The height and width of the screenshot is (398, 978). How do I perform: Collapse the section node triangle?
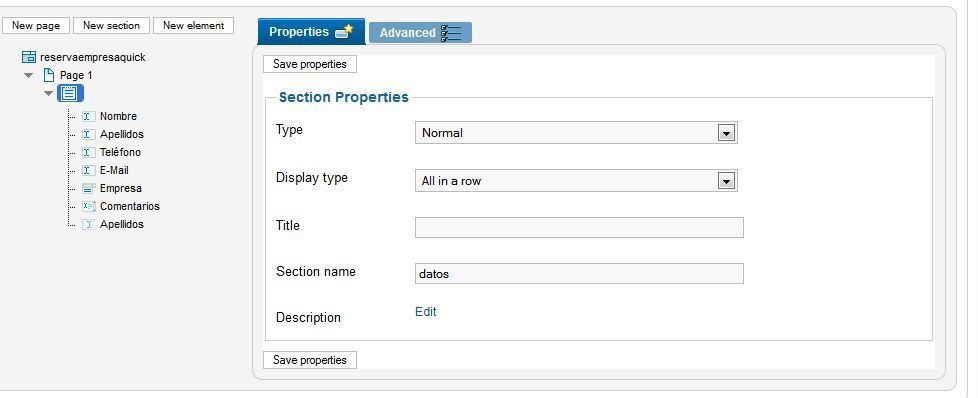point(49,94)
